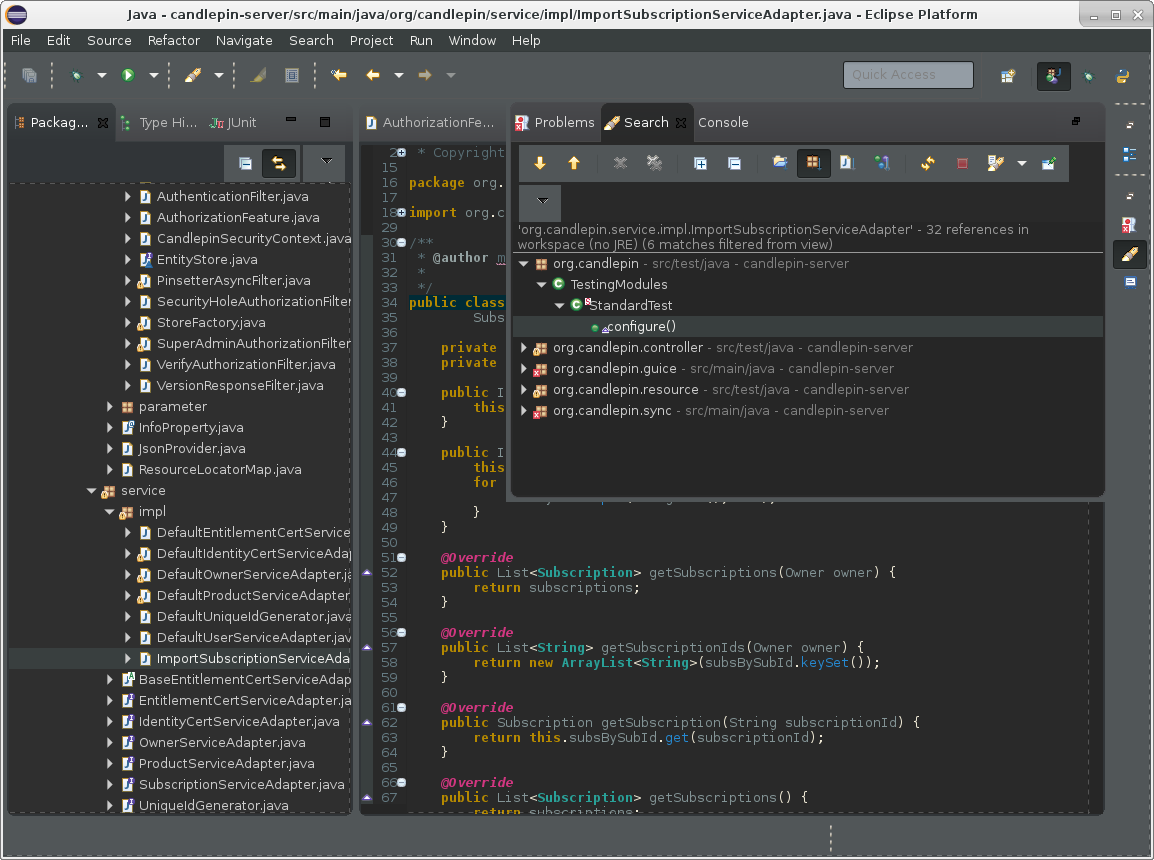Click the Debug bug toolbar icon

(77, 75)
